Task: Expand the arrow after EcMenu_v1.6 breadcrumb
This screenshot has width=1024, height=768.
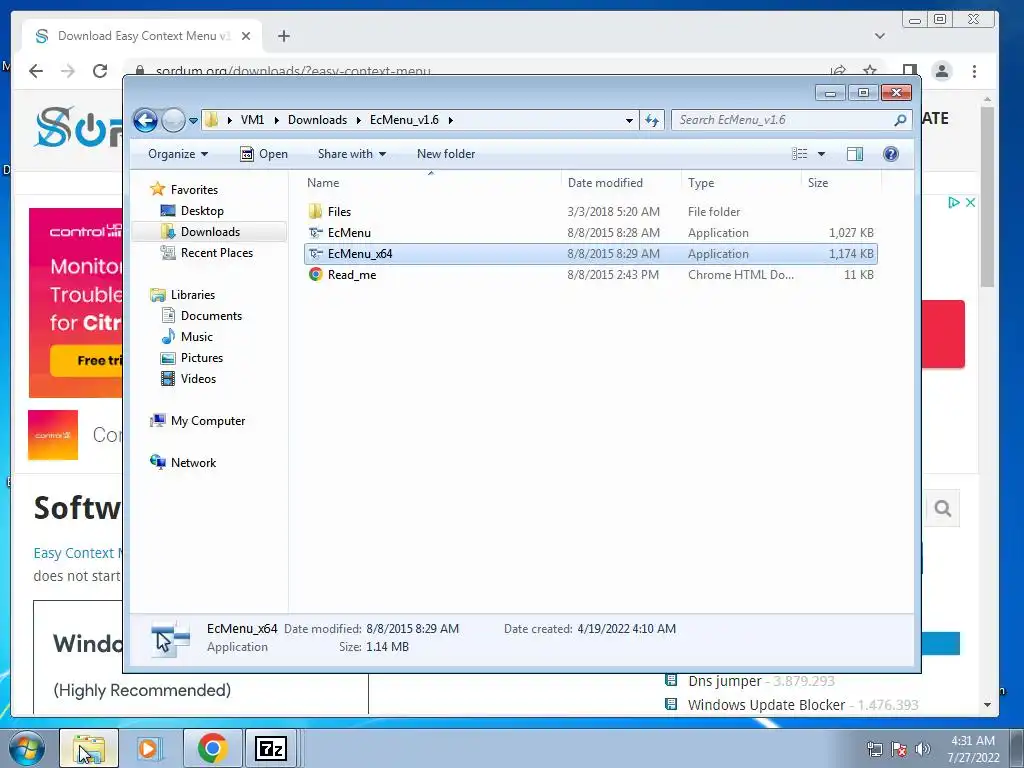Action: coord(451,120)
